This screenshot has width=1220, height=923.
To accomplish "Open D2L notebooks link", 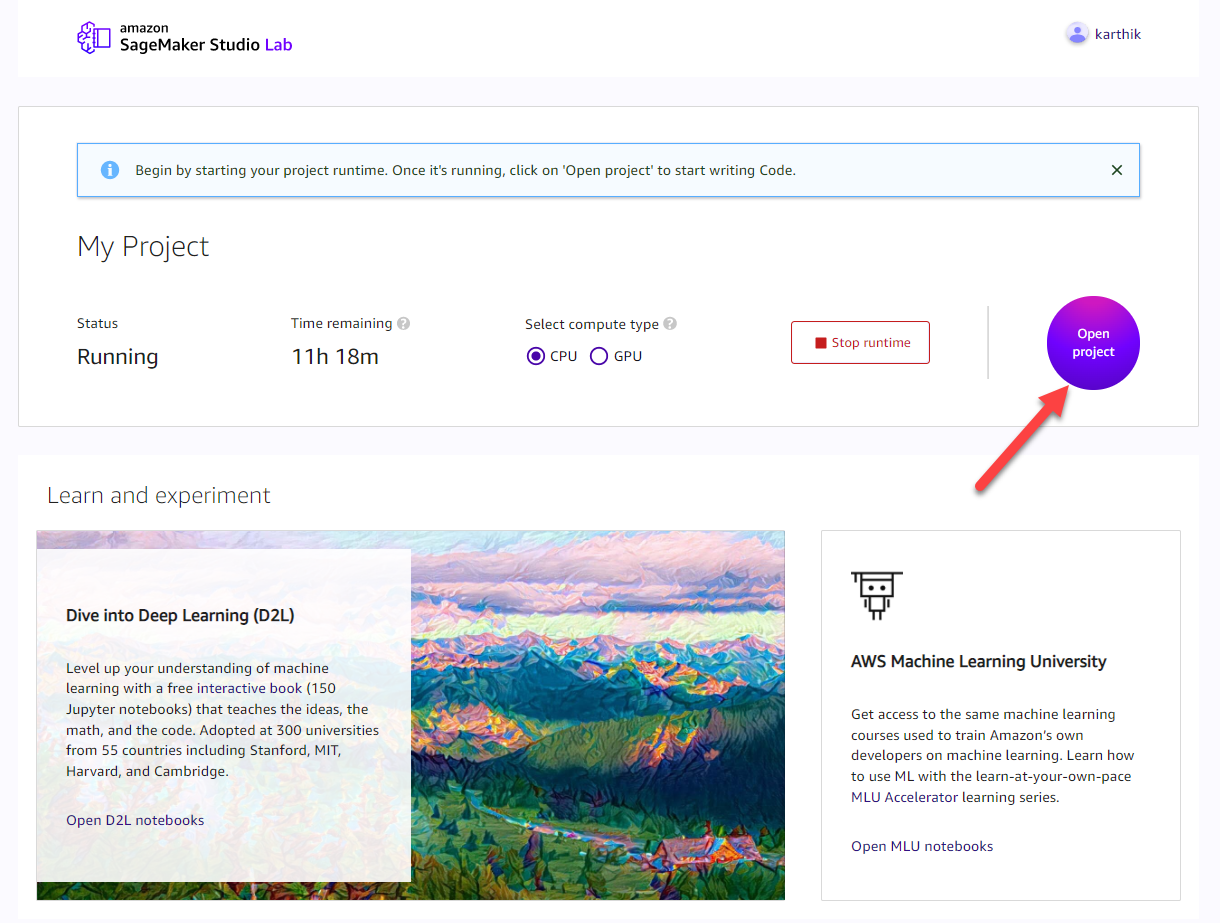I will click(x=135, y=820).
